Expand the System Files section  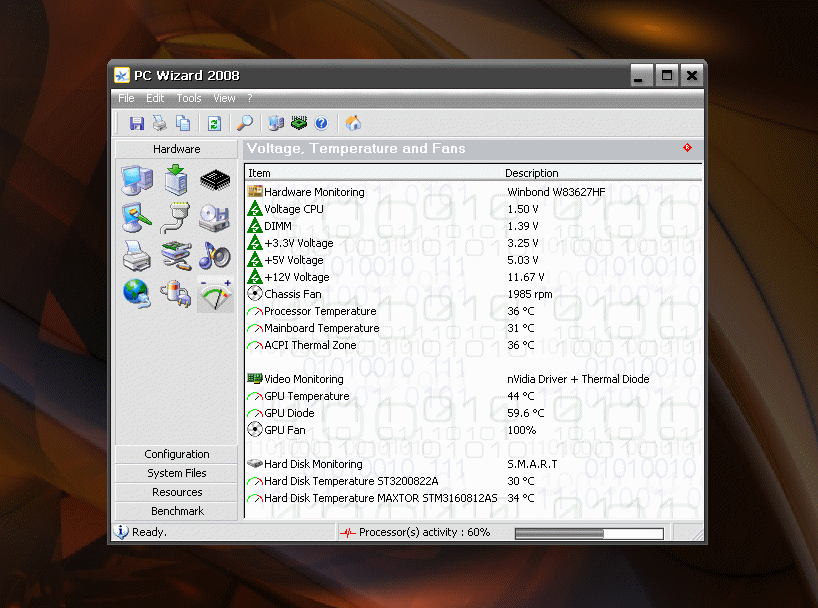[177, 473]
